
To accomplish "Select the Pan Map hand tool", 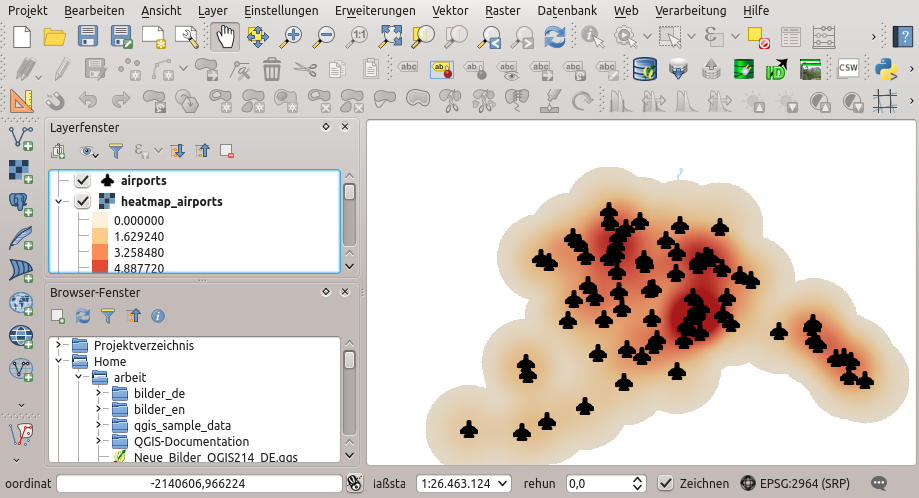I will pos(226,37).
